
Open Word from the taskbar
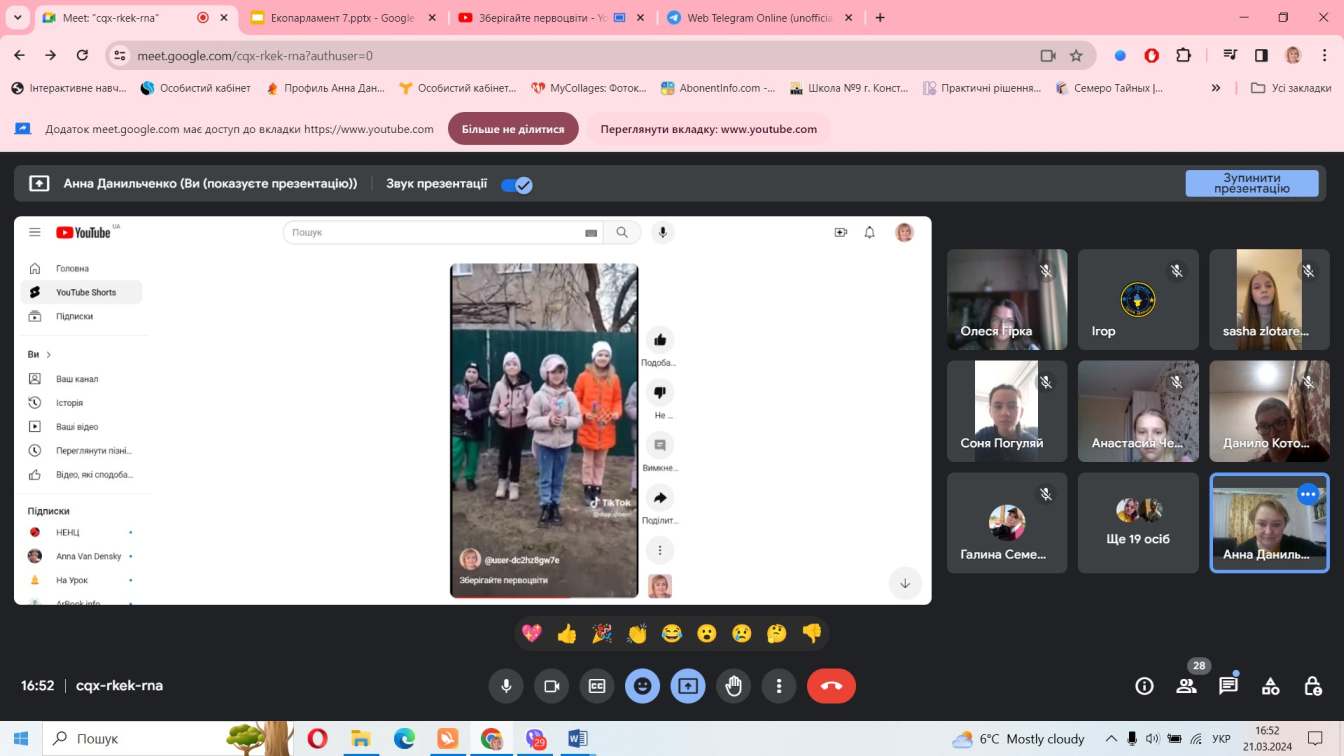[577, 739]
